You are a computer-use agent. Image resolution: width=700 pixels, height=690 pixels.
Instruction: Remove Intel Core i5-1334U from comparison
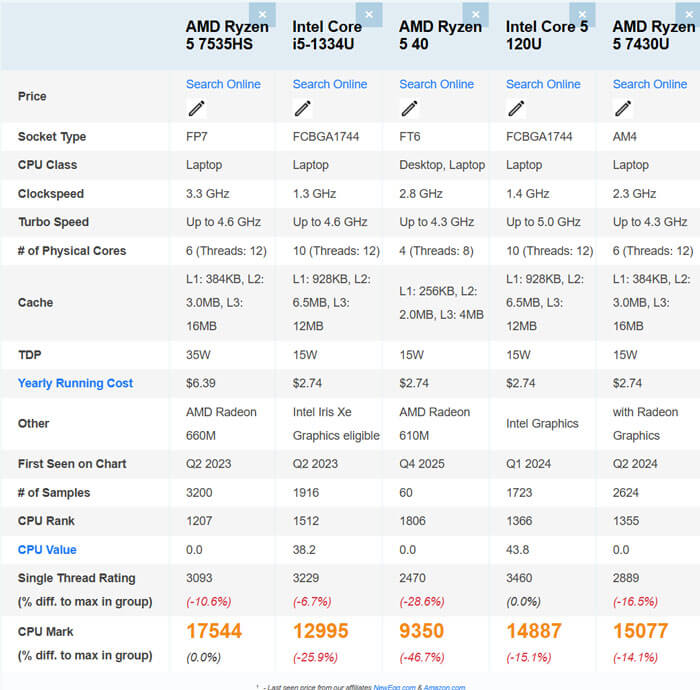[369, 14]
